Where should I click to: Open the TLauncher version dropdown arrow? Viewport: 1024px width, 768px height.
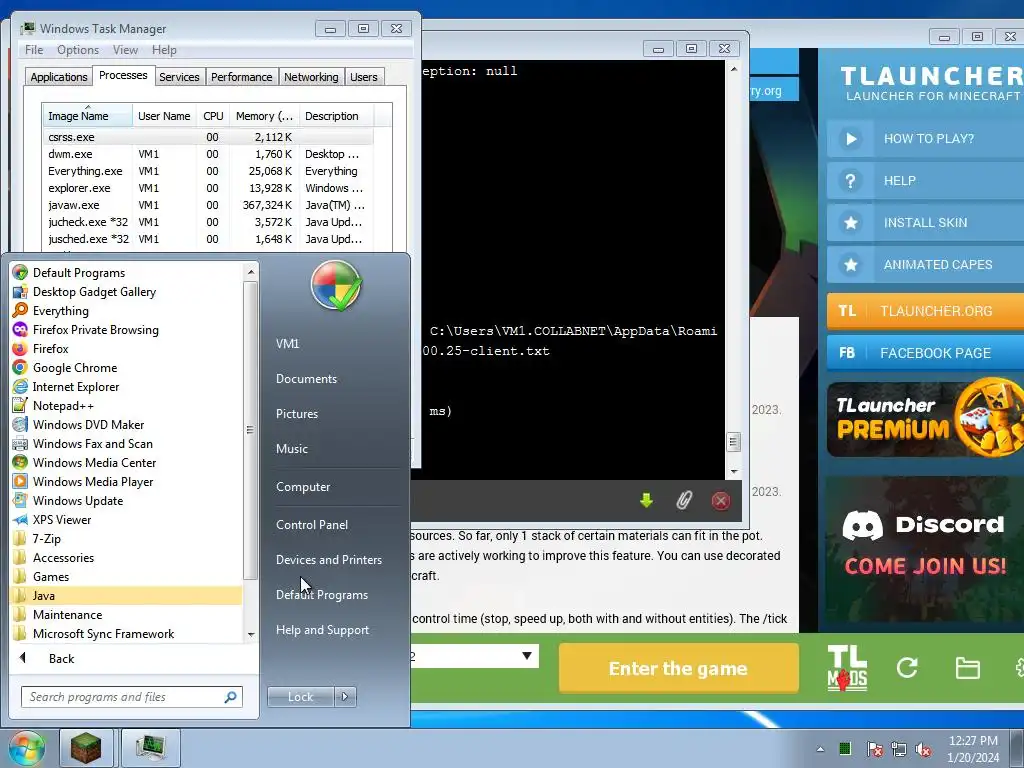pos(527,656)
